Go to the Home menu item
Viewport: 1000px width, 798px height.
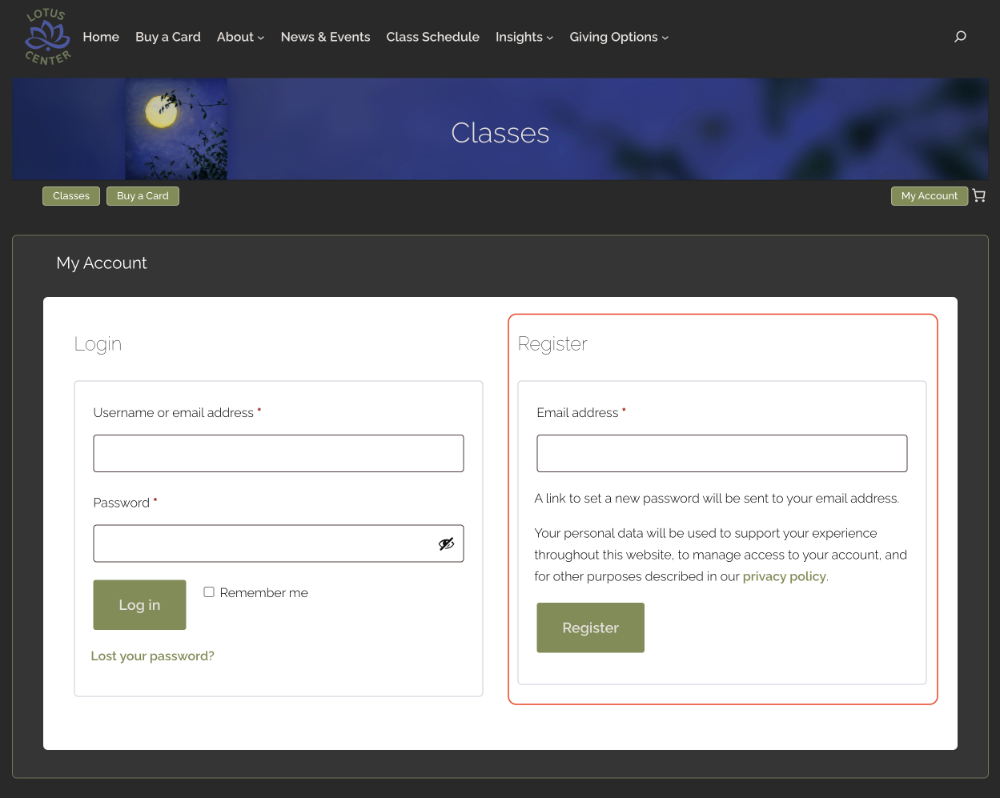point(101,37)
